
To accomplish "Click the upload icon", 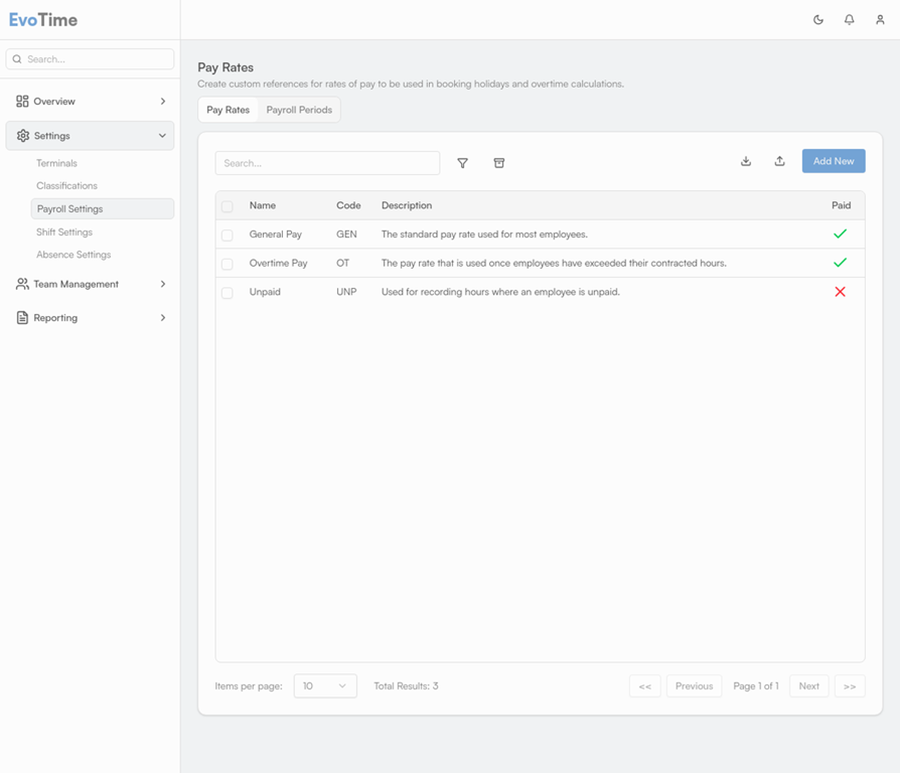I will (x=780, y=161).
